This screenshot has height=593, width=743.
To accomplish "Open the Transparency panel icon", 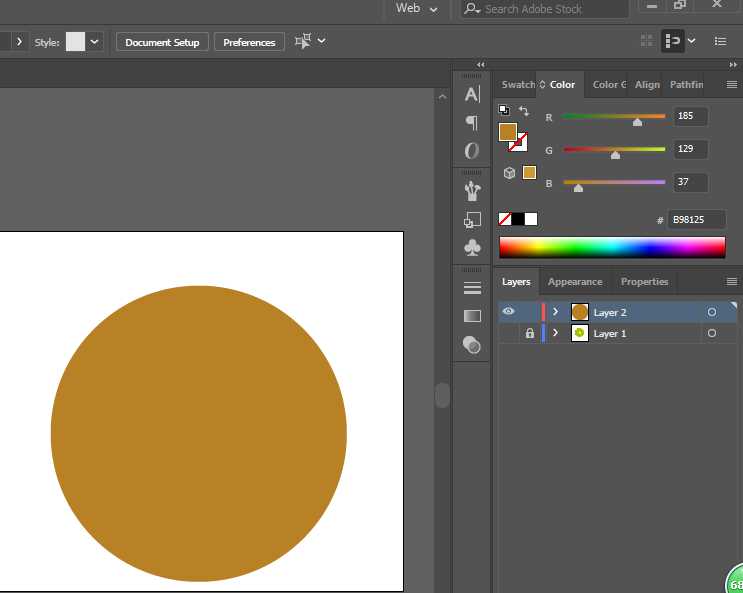I will [472, 344].
